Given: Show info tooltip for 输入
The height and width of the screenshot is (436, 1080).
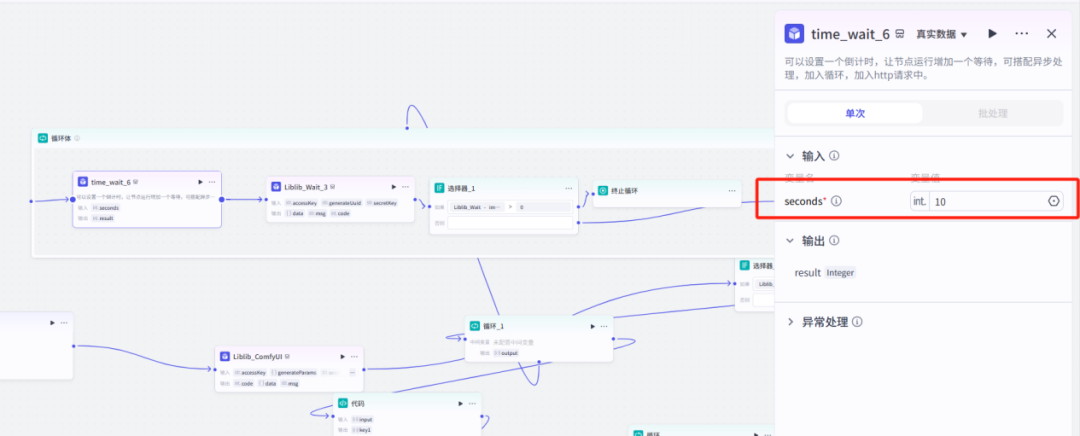Looking at the screenshot, I should pyautogui.click(x=834, y=156).
